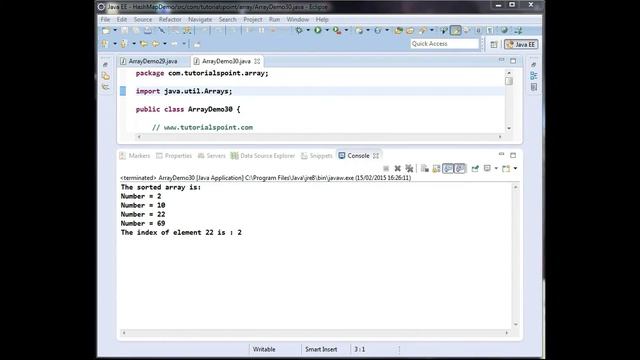Screen dimensions: 640x360
Task: Maximize the editor area
Action: (x=513, y=61)
